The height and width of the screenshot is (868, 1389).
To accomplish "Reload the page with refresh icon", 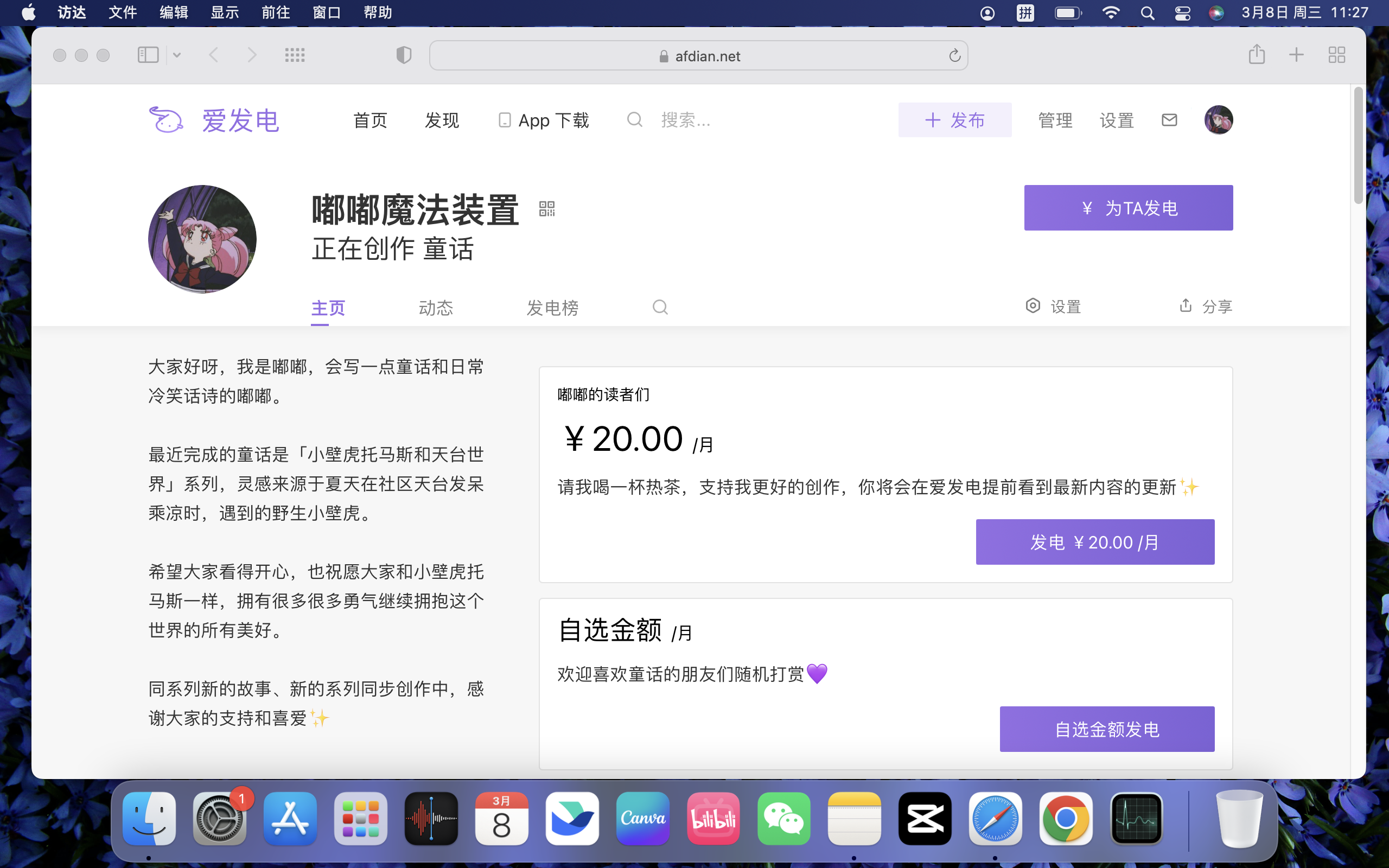I will [x=954, y=56].
